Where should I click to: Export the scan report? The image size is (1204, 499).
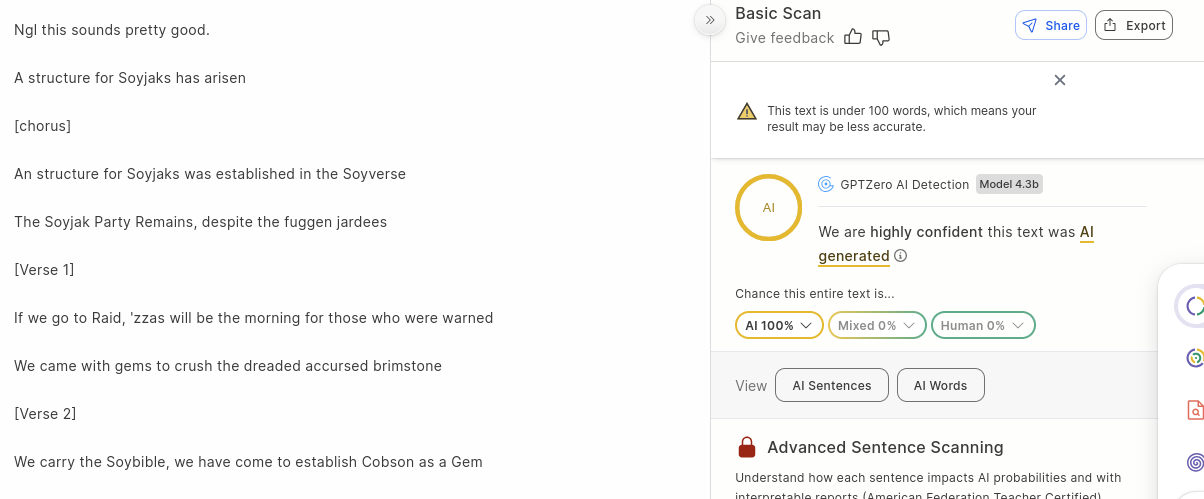coord(1134,25)
